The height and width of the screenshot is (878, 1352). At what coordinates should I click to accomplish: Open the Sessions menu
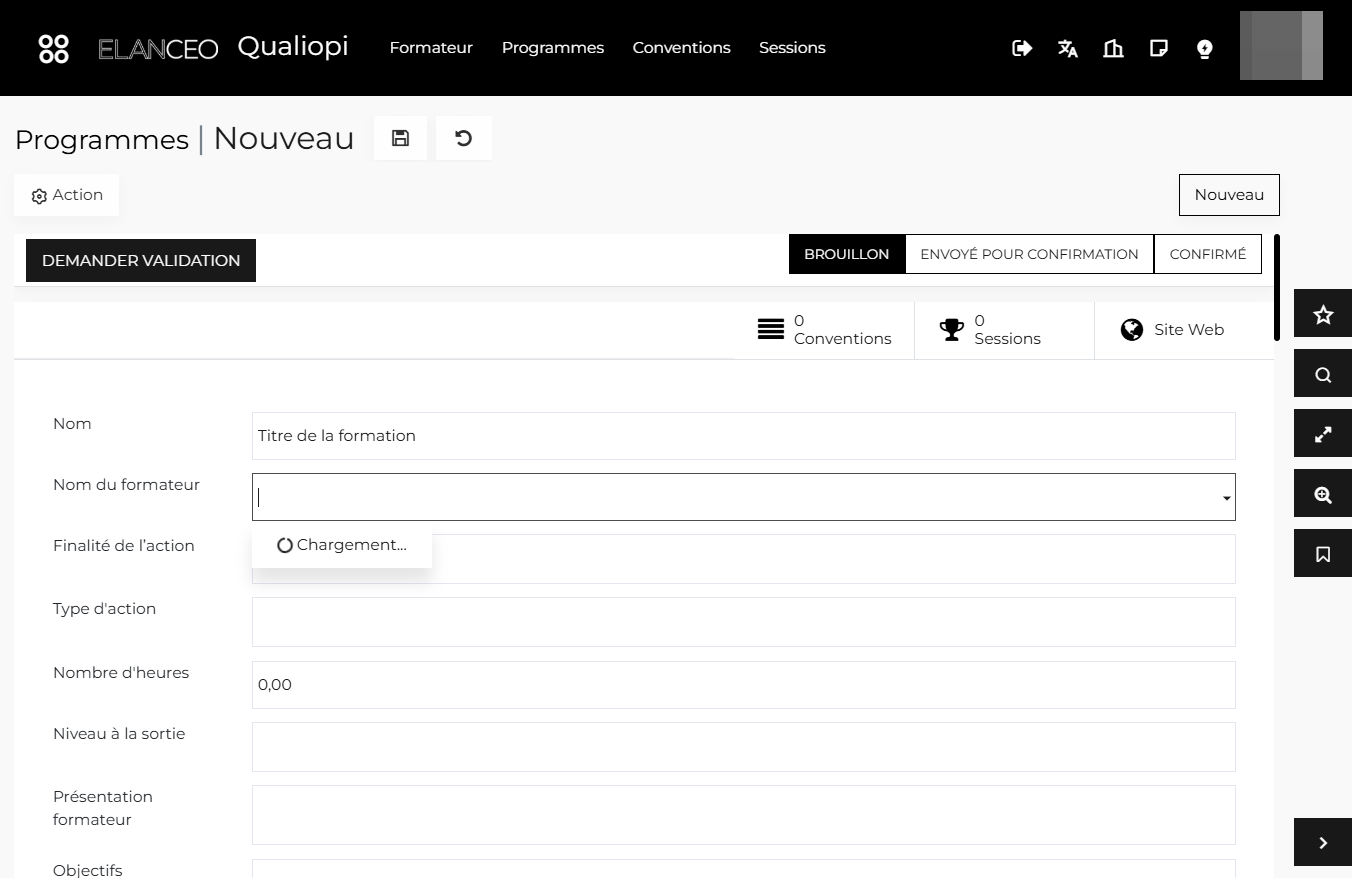tap(792, 48)
